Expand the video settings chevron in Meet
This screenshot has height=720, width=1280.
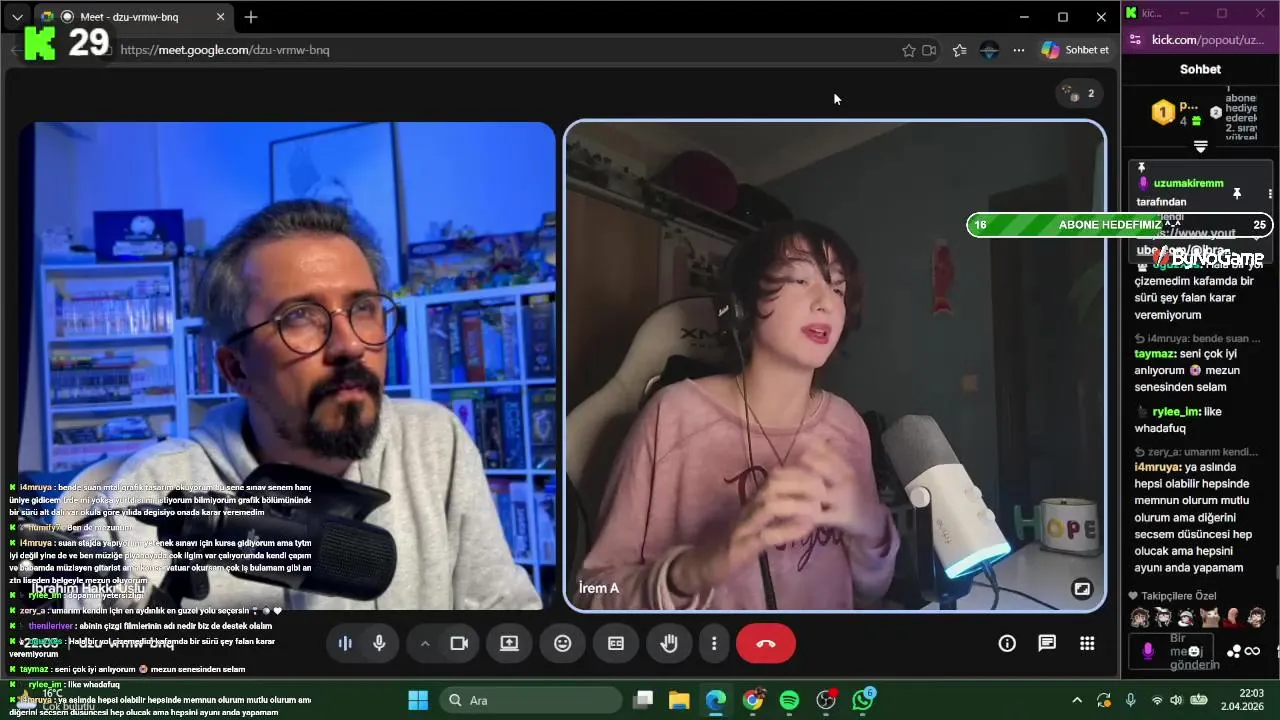pyautogui.click(x=424, y=643)
